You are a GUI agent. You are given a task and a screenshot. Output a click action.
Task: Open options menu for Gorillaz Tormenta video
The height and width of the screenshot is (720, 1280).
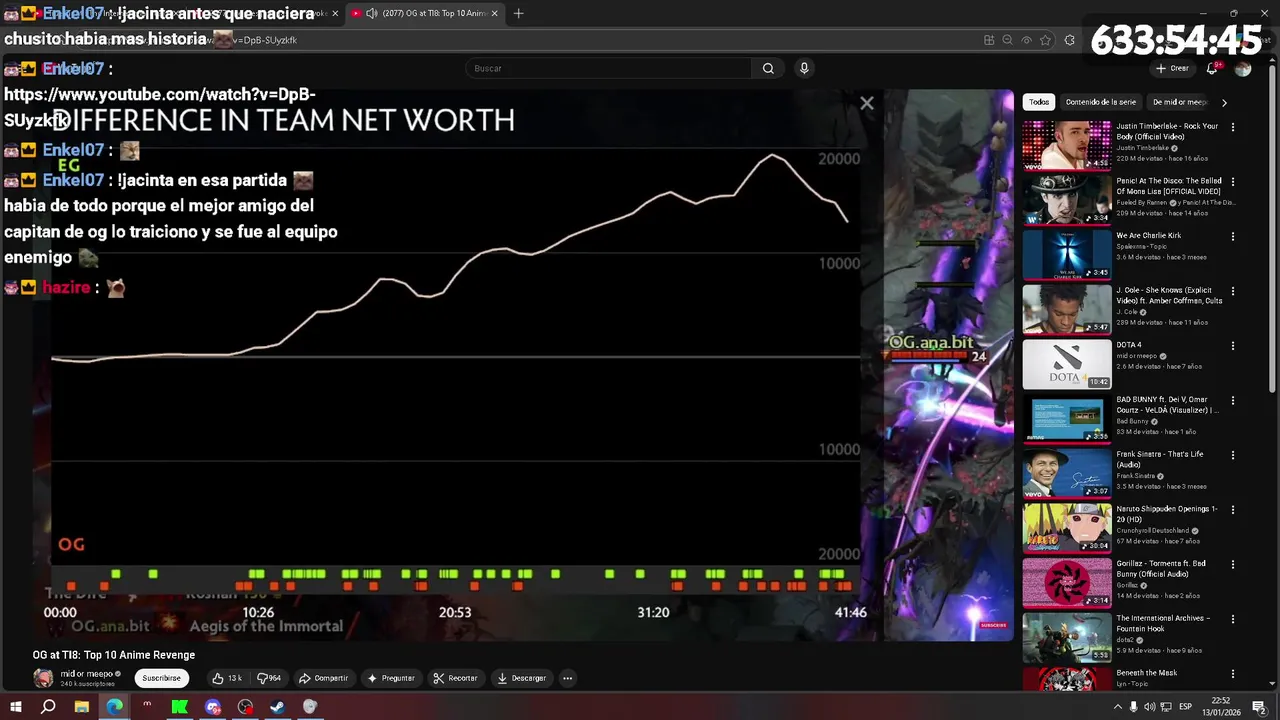[x=1233, y=565]
